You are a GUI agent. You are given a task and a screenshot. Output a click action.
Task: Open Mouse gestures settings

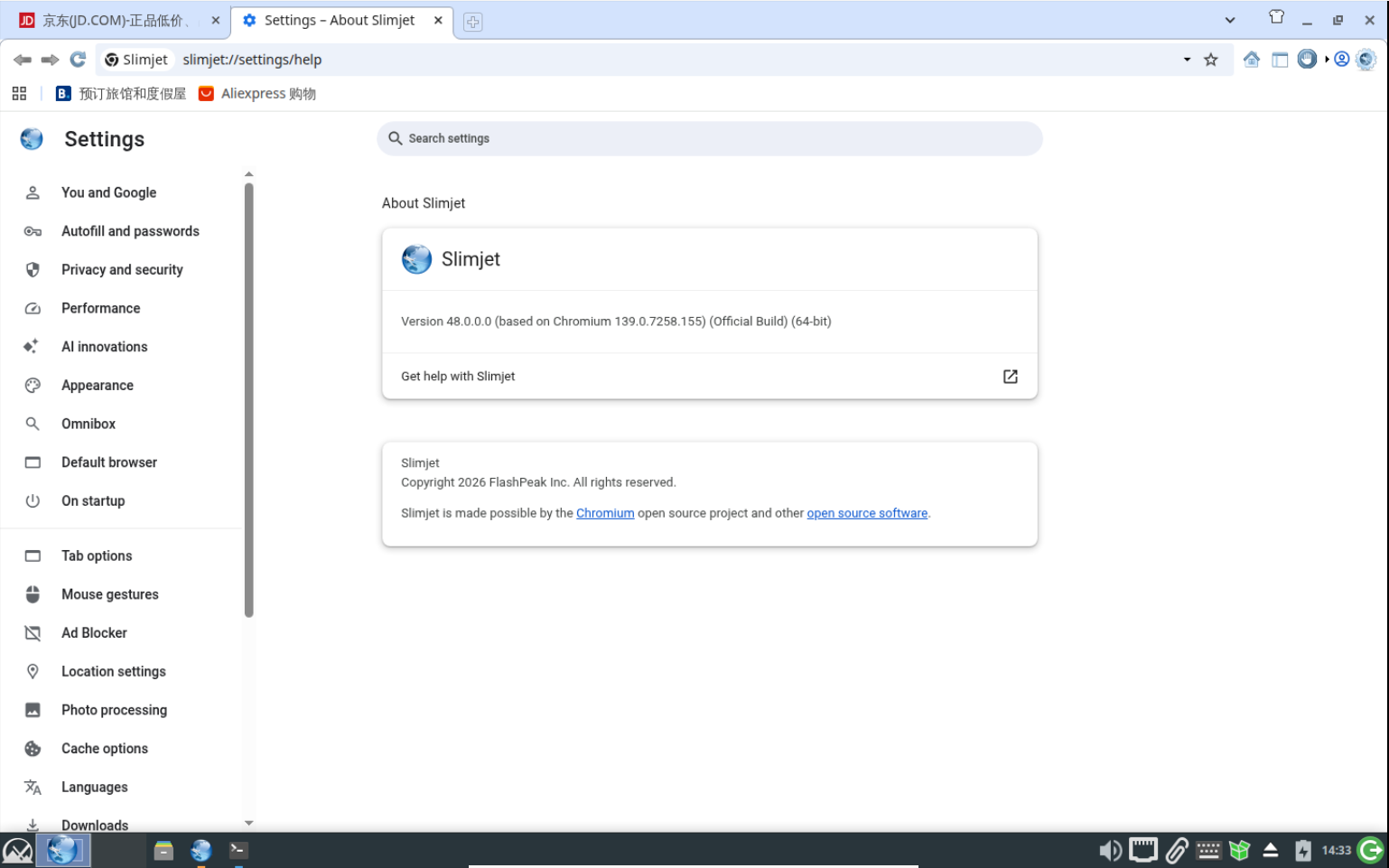coord(109,594)
